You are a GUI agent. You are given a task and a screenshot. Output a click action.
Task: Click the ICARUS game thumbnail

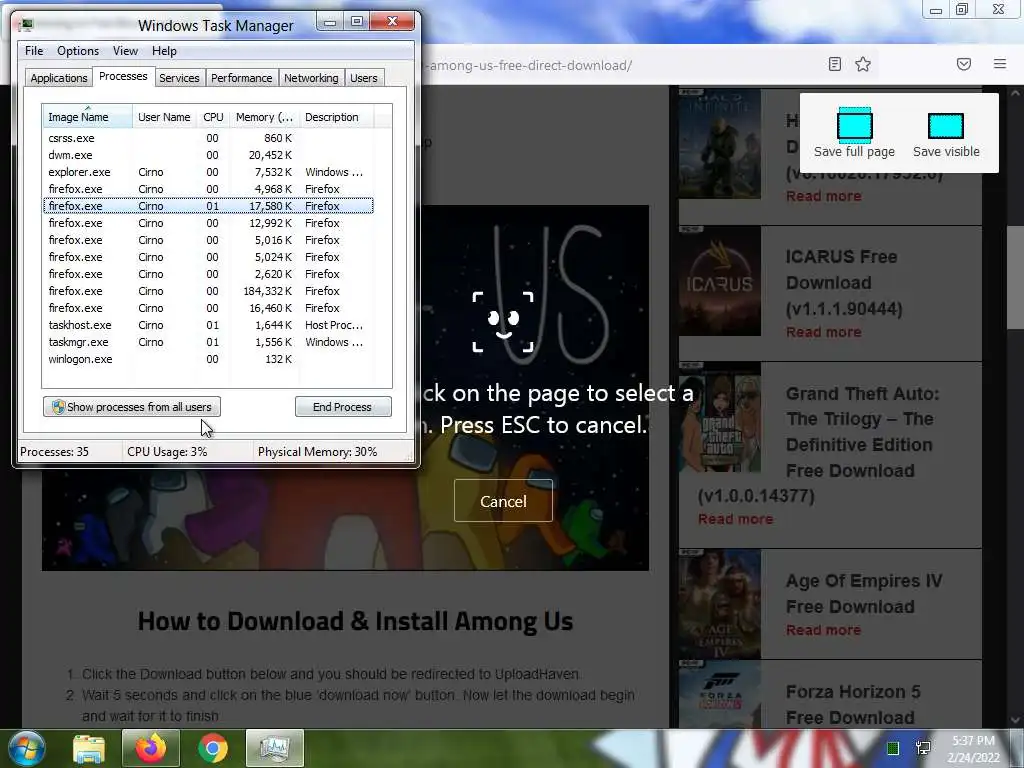click(720, 281)
